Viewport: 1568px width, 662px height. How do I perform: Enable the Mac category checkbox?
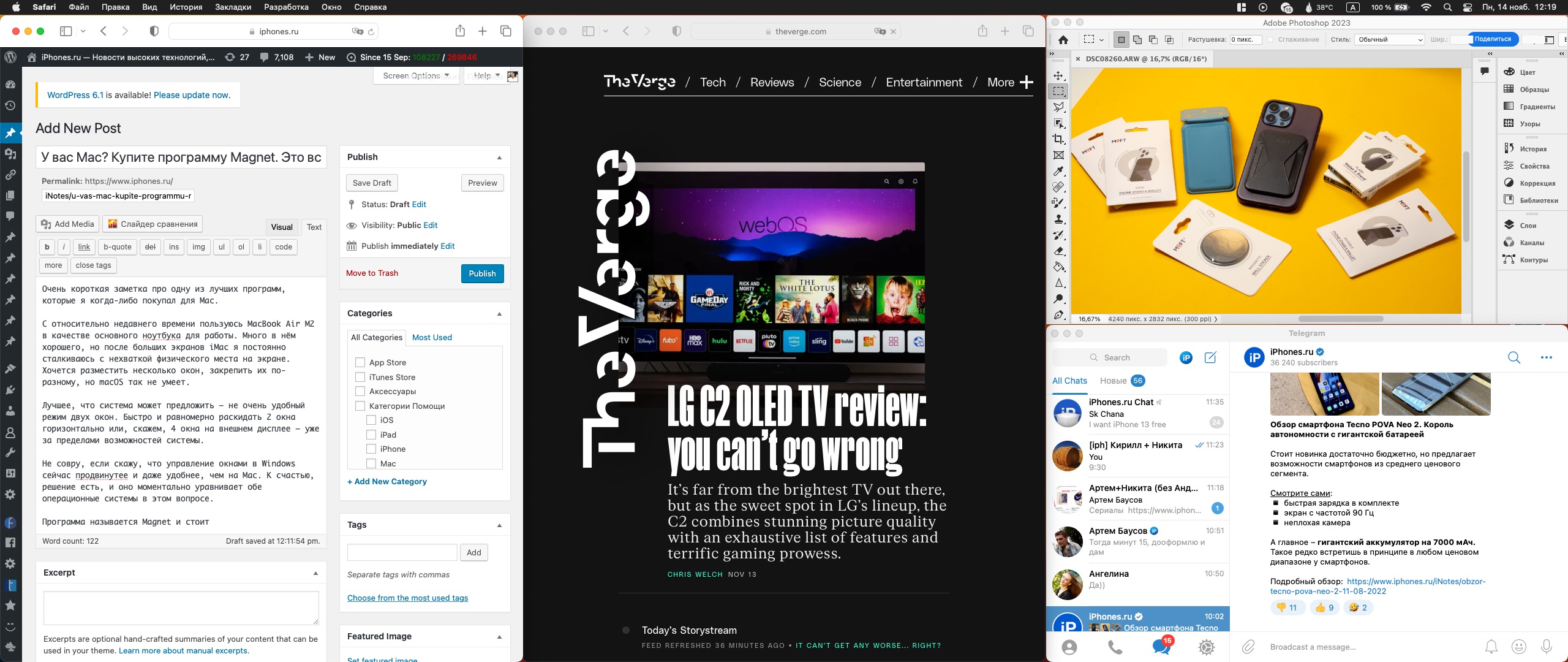tap(371, 463)
